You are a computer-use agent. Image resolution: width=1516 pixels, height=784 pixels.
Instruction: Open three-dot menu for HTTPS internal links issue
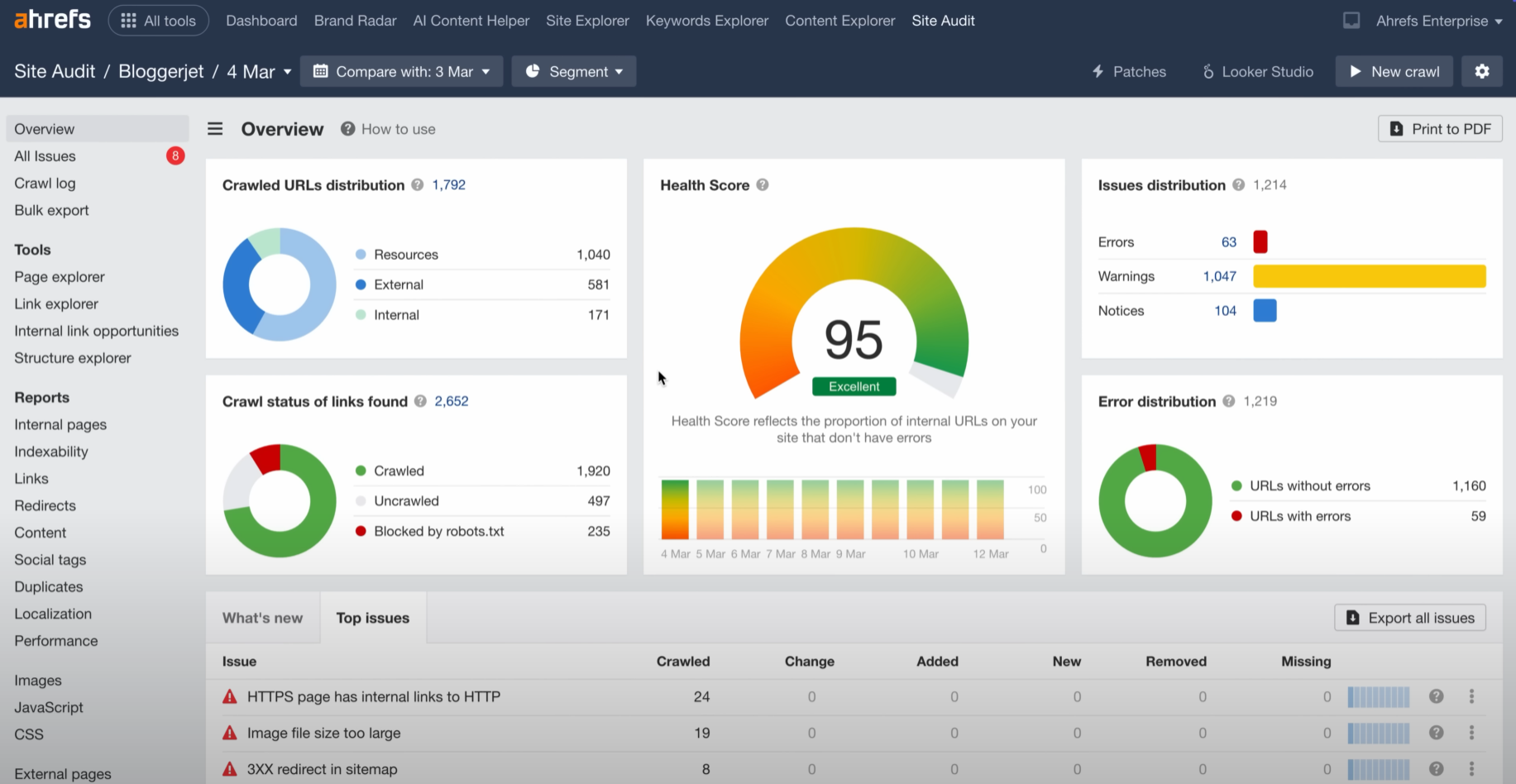pos(1471,696)
